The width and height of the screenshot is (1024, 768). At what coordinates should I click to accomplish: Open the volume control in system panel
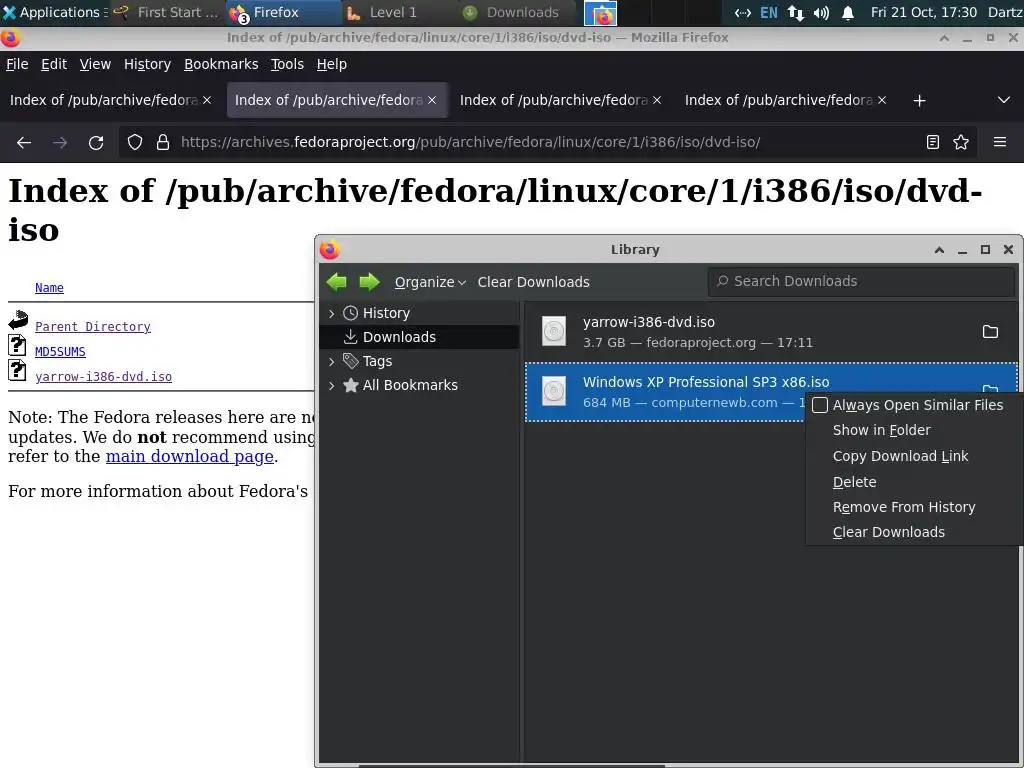[822, 12]
